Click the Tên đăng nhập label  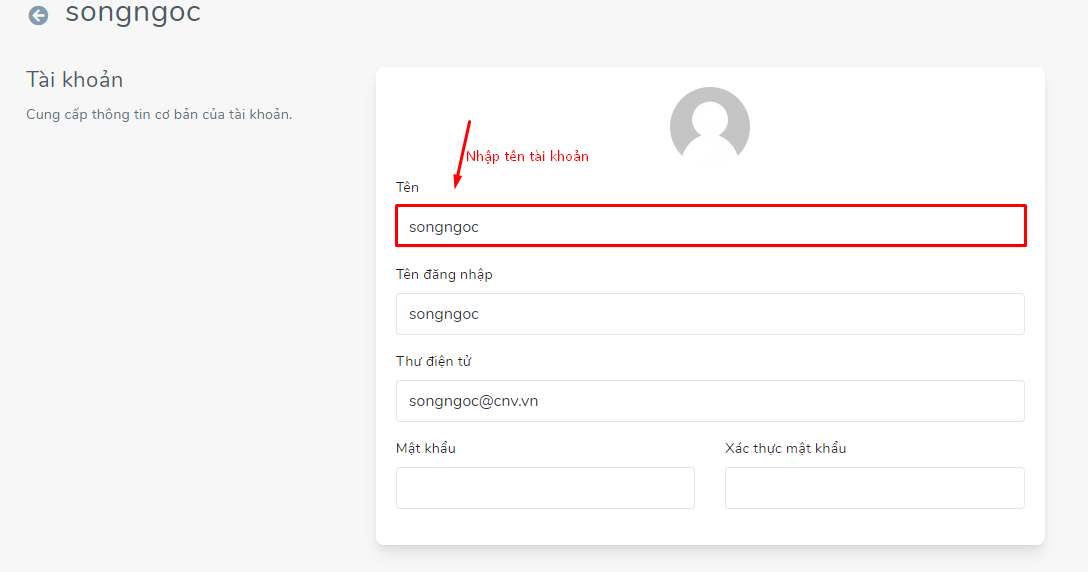click(x=444, y=274)
